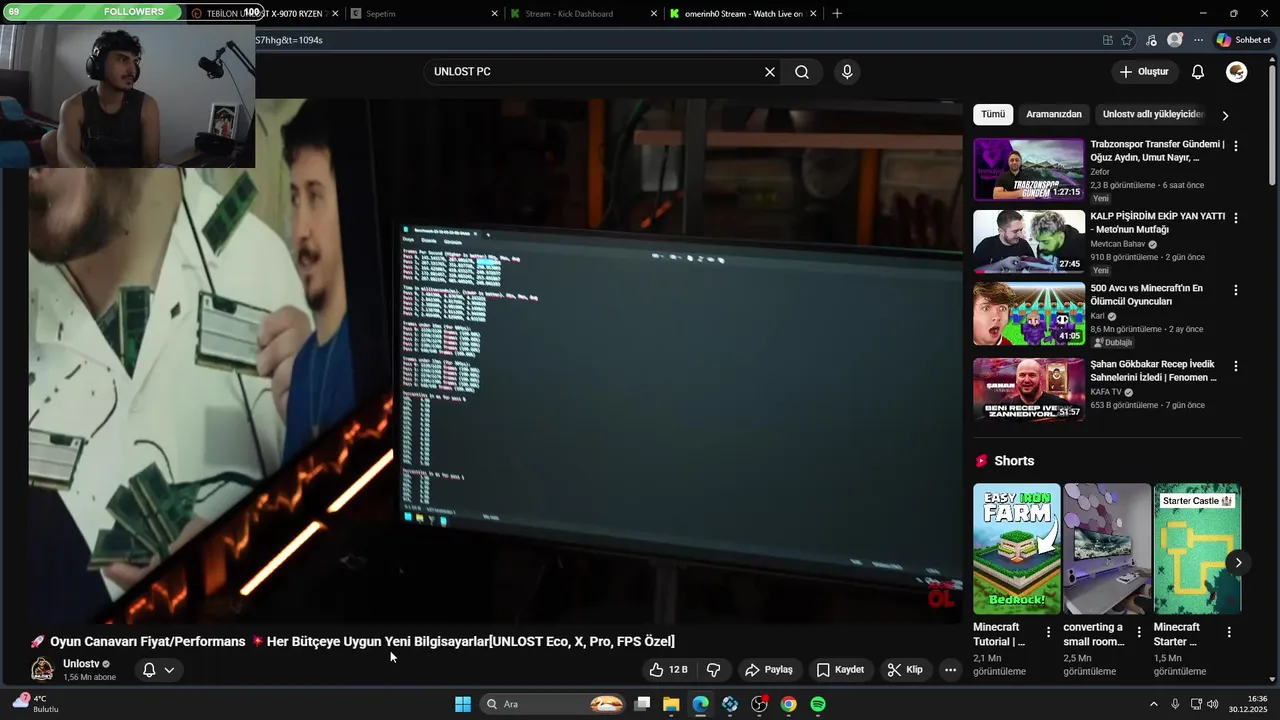Open a new browser tab

tap(837, 14)
